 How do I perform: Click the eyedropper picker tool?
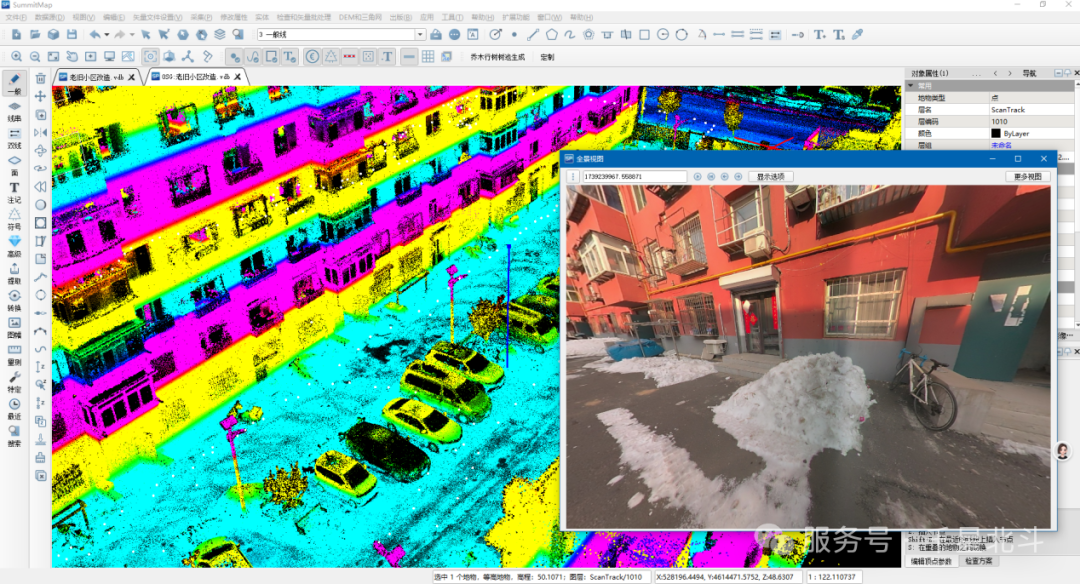(858, 34)
